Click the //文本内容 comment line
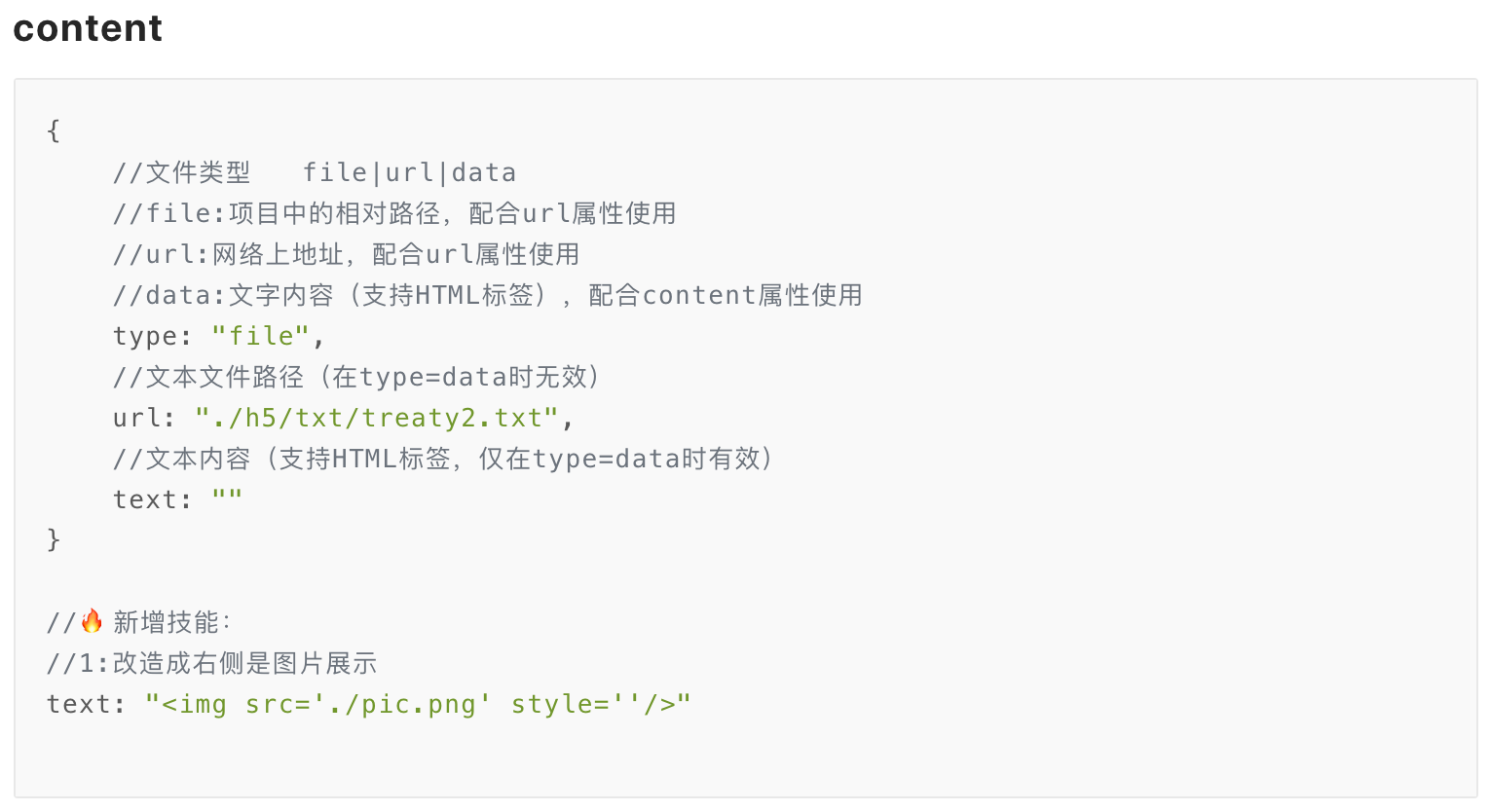Viewport: 1490px width, 812px height. (x=445, y=459)
